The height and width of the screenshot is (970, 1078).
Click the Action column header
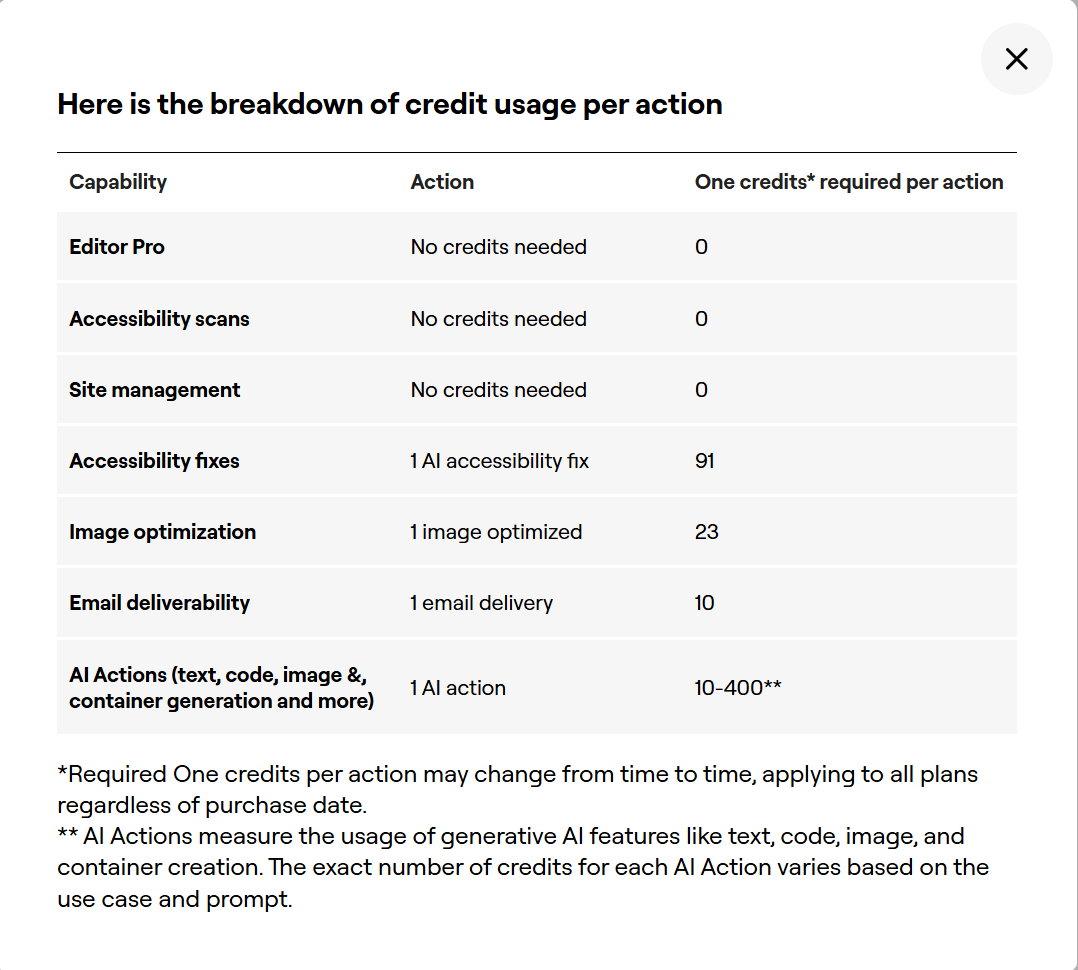pos(442,182)
